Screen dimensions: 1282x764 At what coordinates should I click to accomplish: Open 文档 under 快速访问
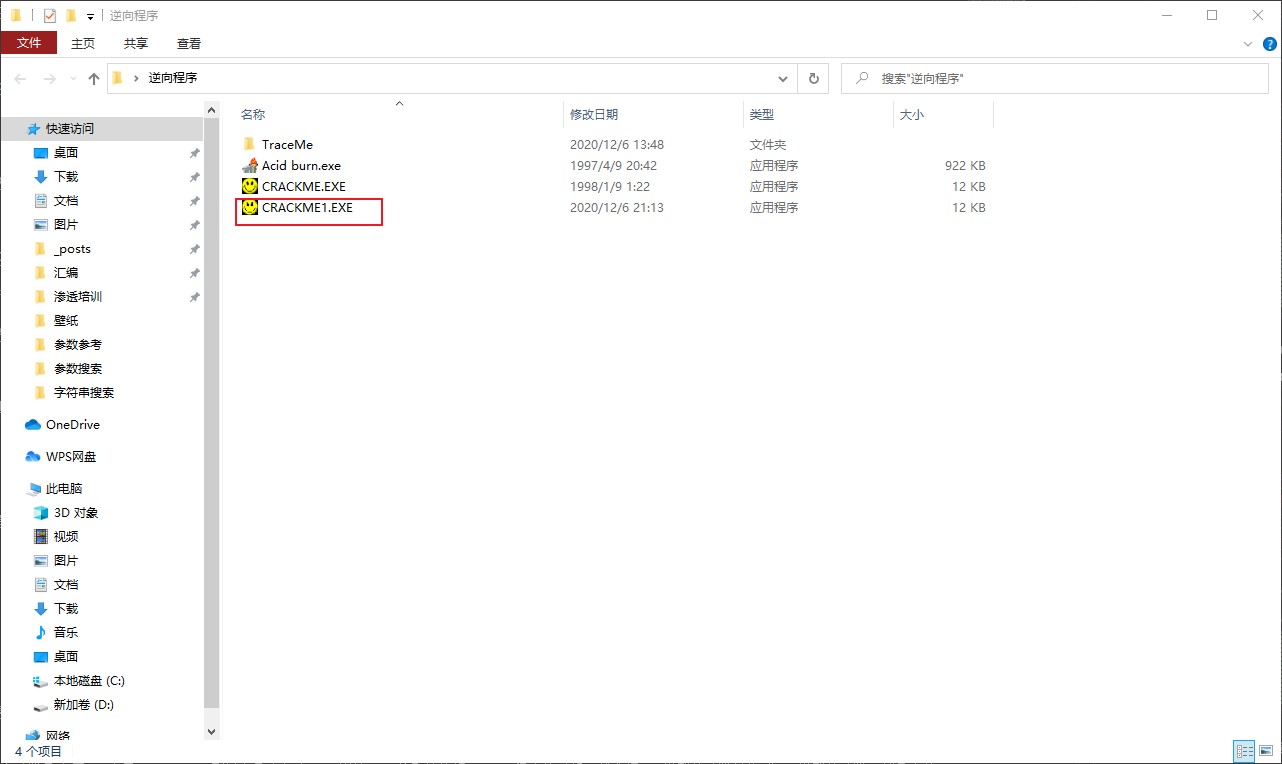click(x=66, y=201)
